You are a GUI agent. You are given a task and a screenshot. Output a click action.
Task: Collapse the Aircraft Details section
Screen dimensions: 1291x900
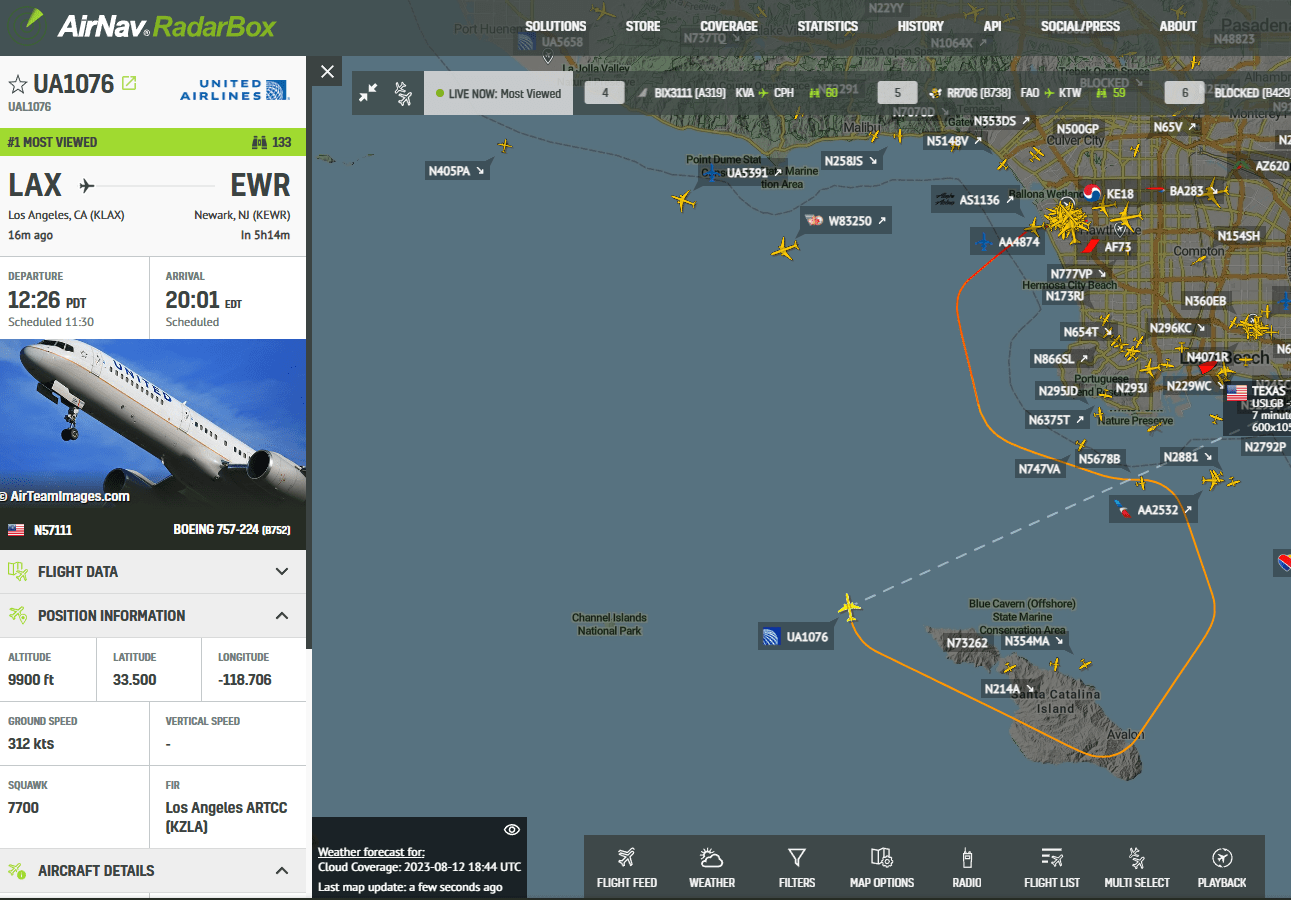pos(153,871)
